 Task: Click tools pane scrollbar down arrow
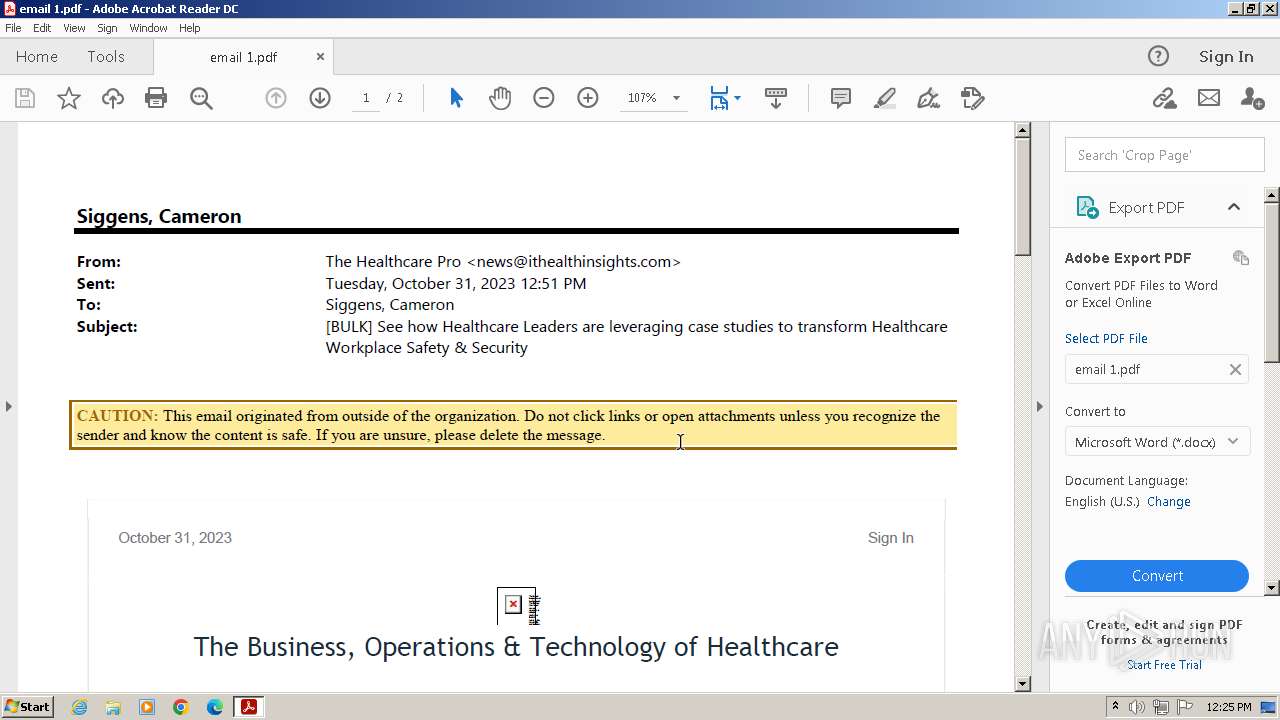[x=1272, y=588]
